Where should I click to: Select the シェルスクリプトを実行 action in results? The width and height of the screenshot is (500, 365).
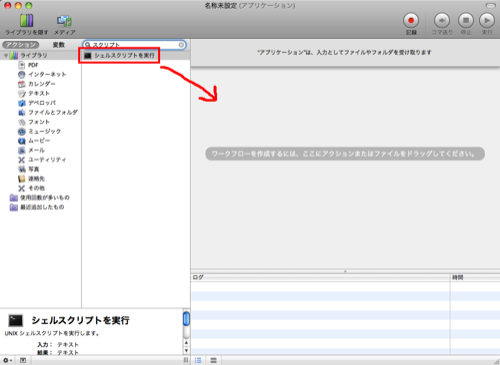click(135, 55)
